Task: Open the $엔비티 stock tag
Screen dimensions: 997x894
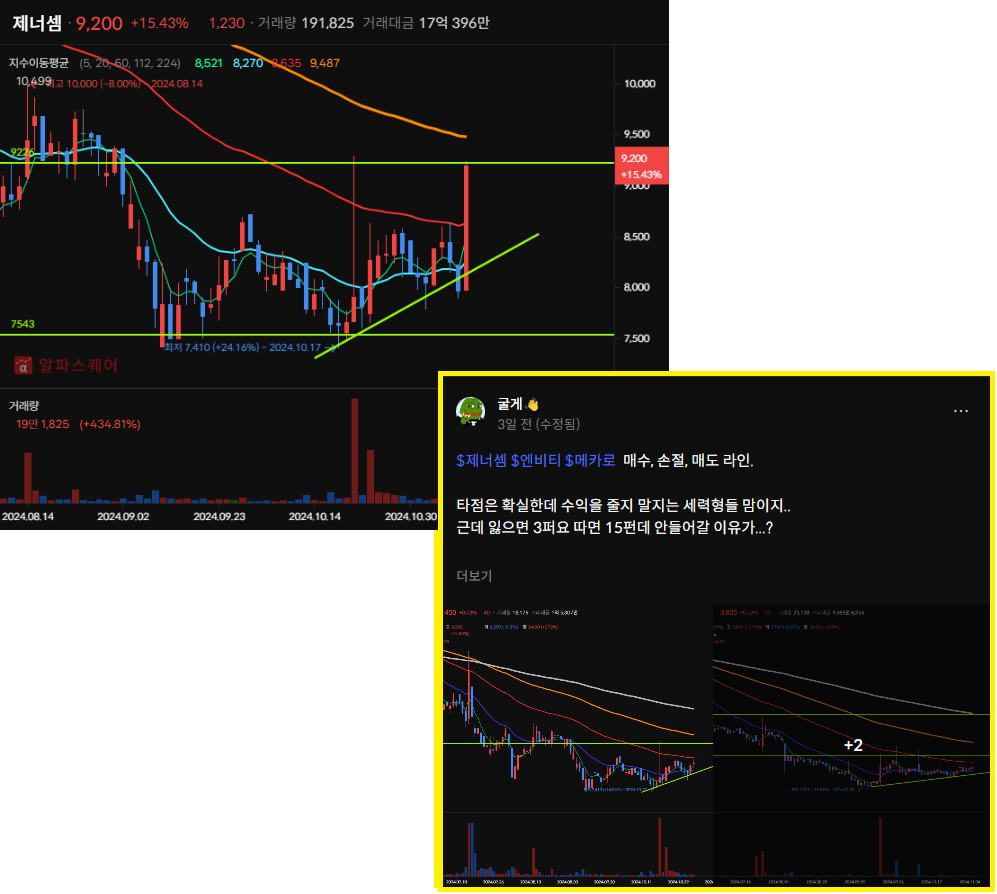Action: (536, 460)
